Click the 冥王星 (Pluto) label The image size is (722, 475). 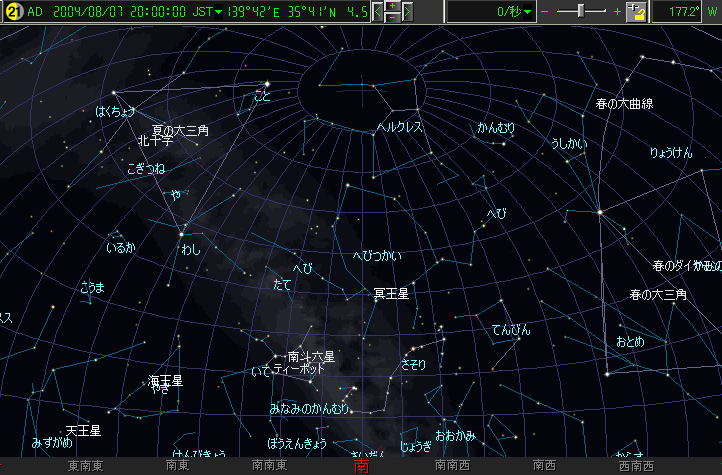tap(391, 294)
